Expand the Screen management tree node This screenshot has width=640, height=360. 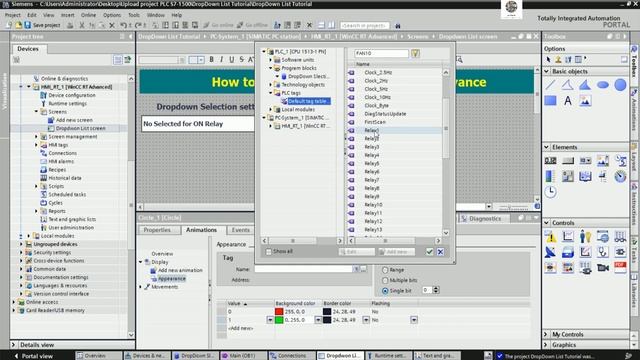pyautogui.click(x=36, y=137)
